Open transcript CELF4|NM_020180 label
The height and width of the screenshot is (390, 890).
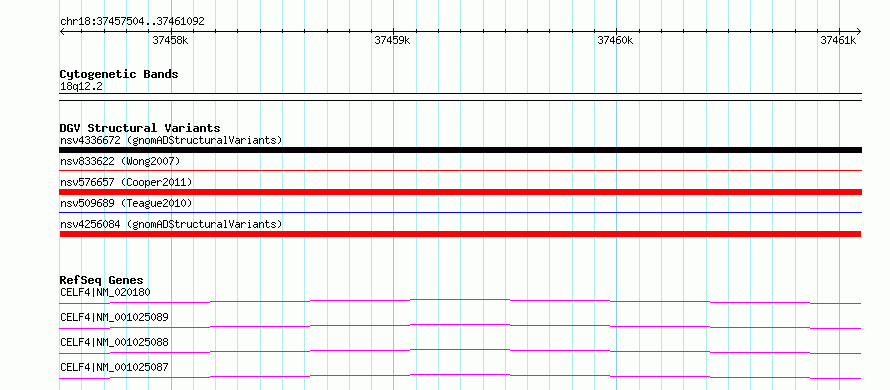pyautogui.click(x=105, y=292)
